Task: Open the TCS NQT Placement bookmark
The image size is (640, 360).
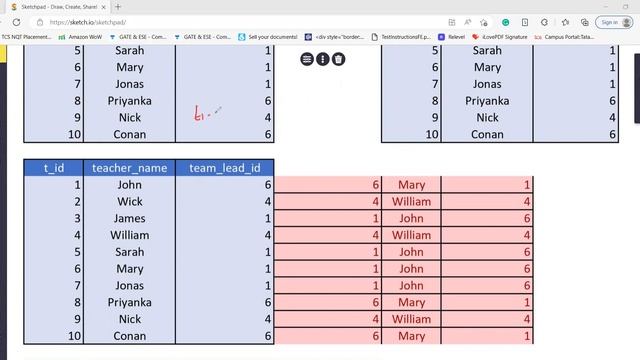Action: pos(26,37)
